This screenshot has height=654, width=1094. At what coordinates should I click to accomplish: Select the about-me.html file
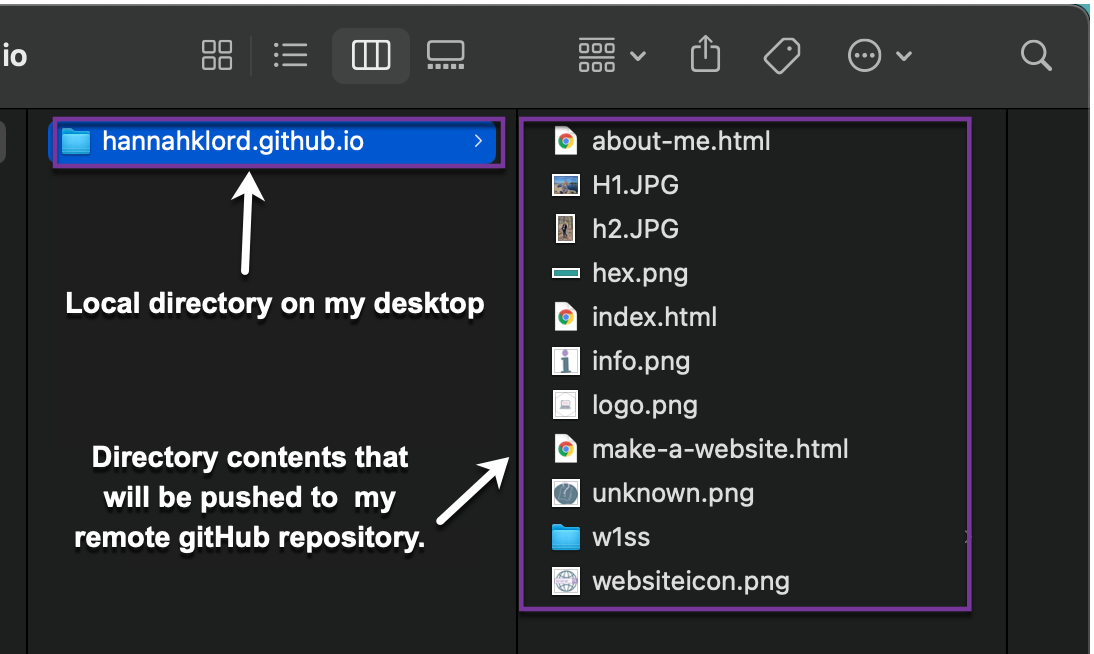click(x=680, y=141)
